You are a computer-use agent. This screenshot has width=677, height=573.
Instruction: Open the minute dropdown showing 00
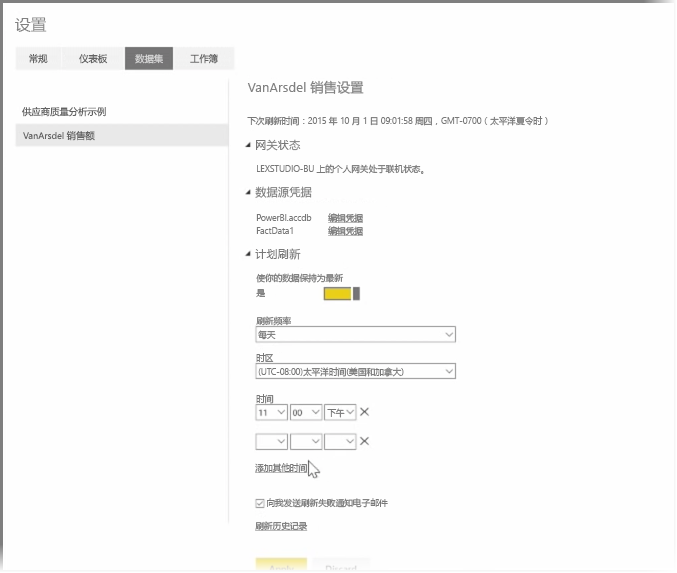point(306,412)
